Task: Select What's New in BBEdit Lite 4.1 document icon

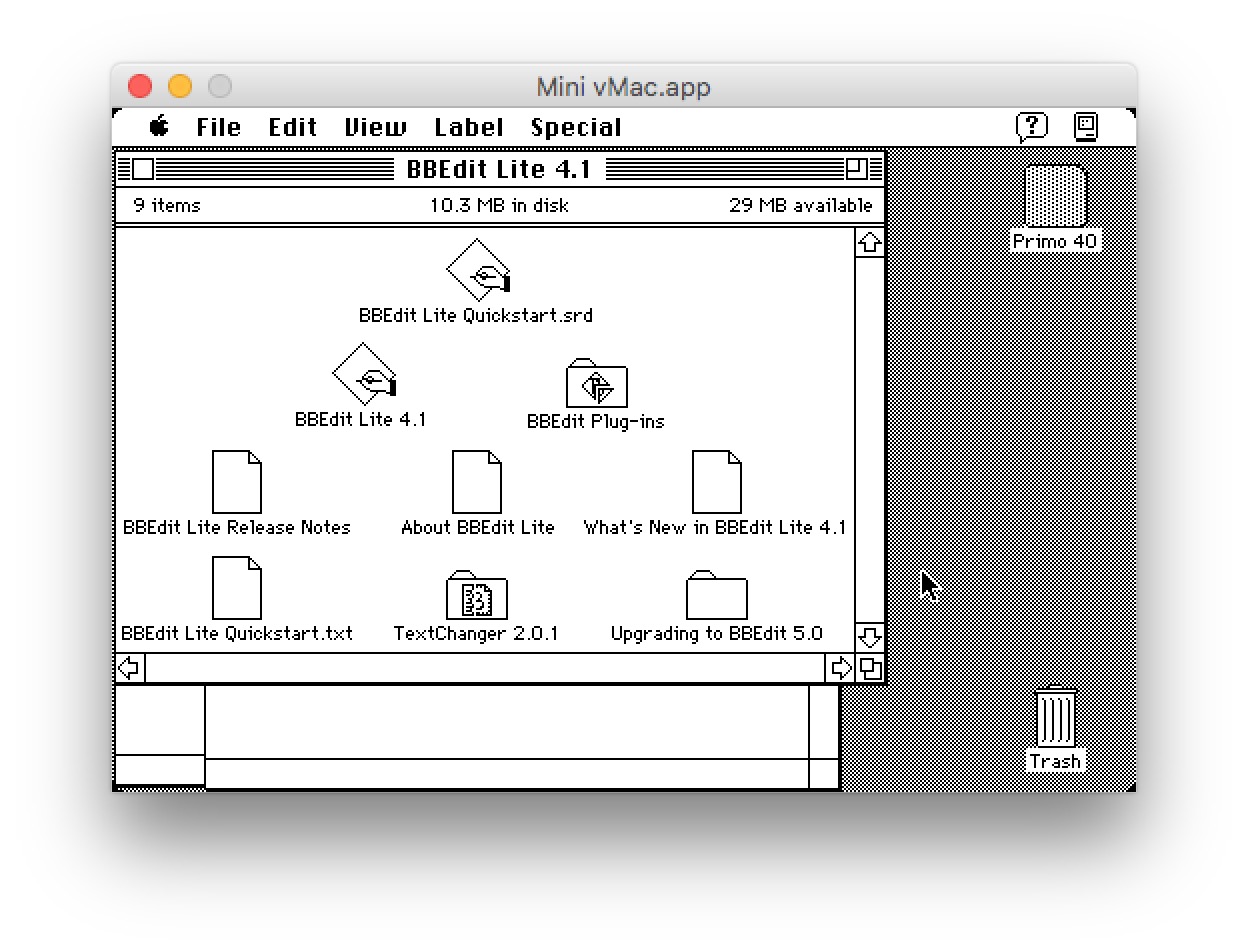Action: 717,481
